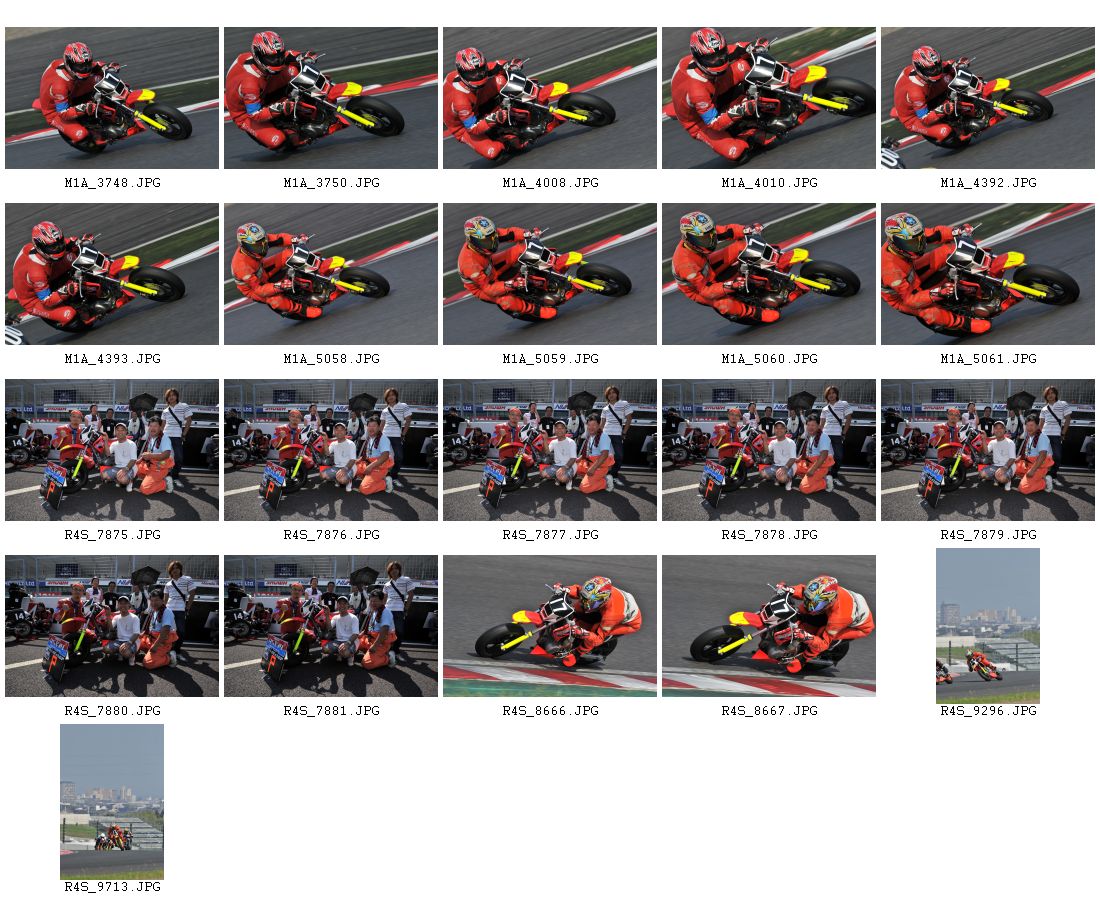
Task: Open the M1A_3748.JPG thumbnail
Action: pos(112,98)
